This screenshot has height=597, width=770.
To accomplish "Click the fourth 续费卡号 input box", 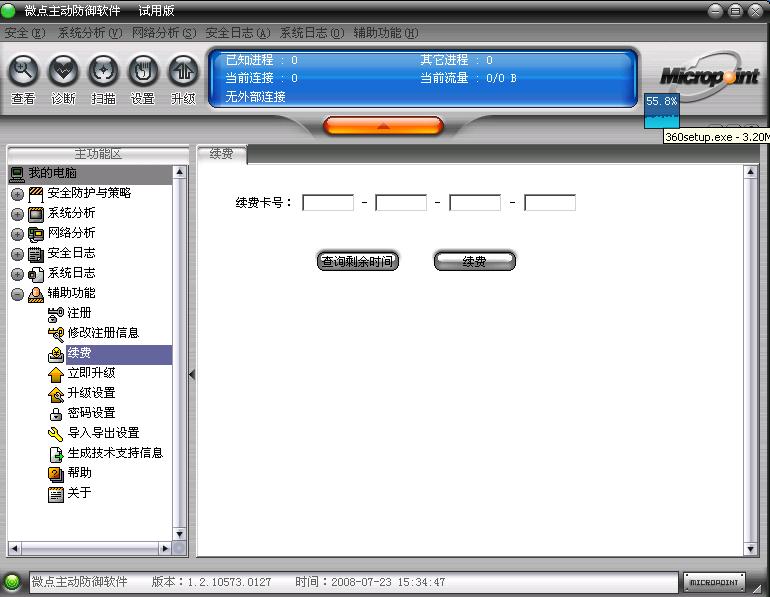I will [550, 203].
